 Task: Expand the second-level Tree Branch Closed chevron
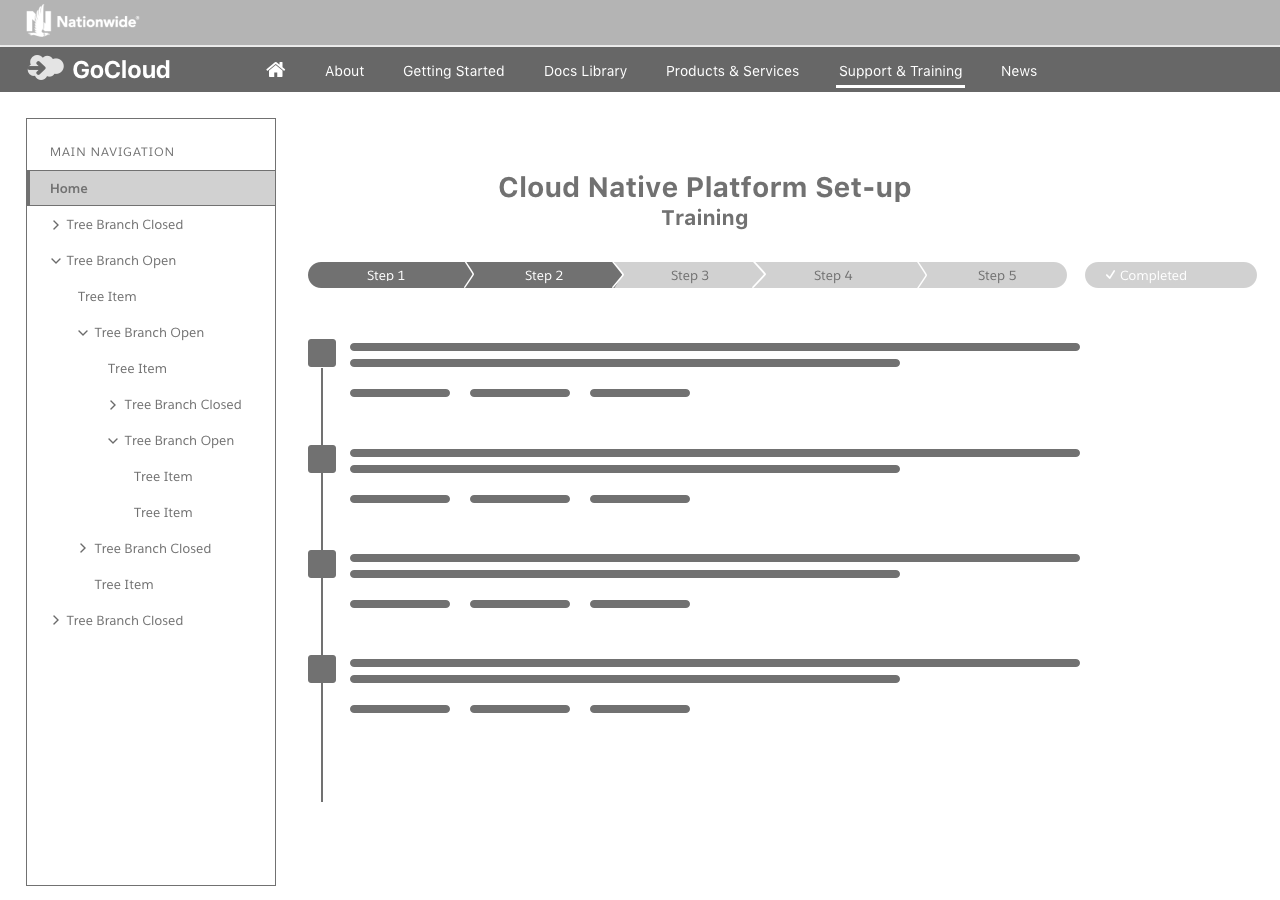pyautogui.click(x=83, y=549)
